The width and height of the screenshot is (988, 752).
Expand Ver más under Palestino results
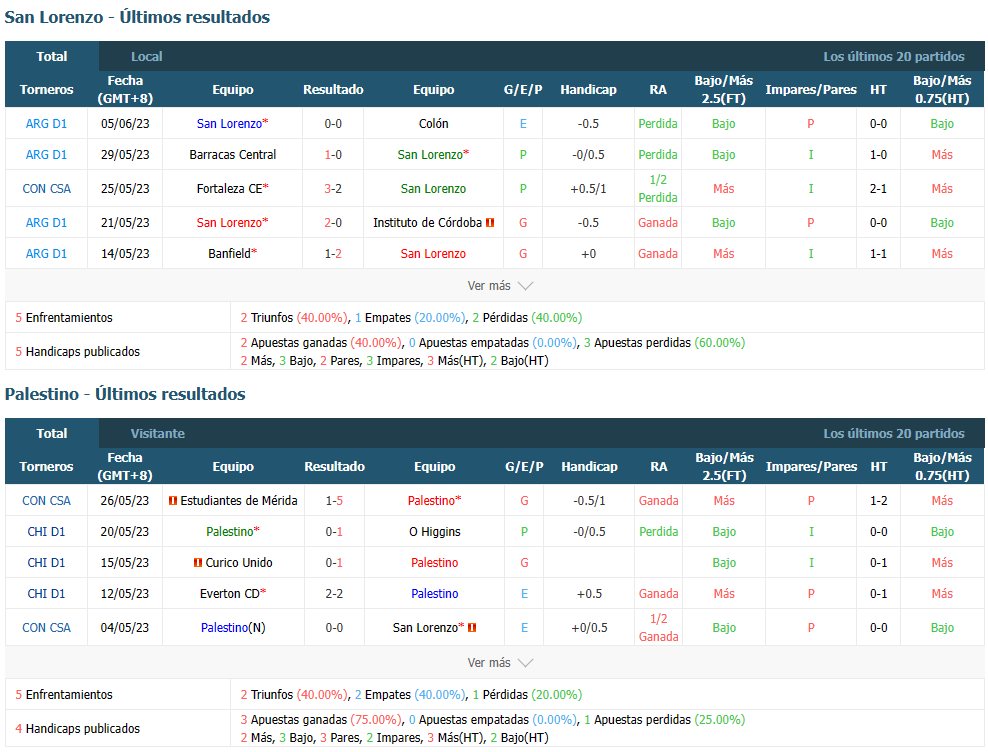[500, 662]
